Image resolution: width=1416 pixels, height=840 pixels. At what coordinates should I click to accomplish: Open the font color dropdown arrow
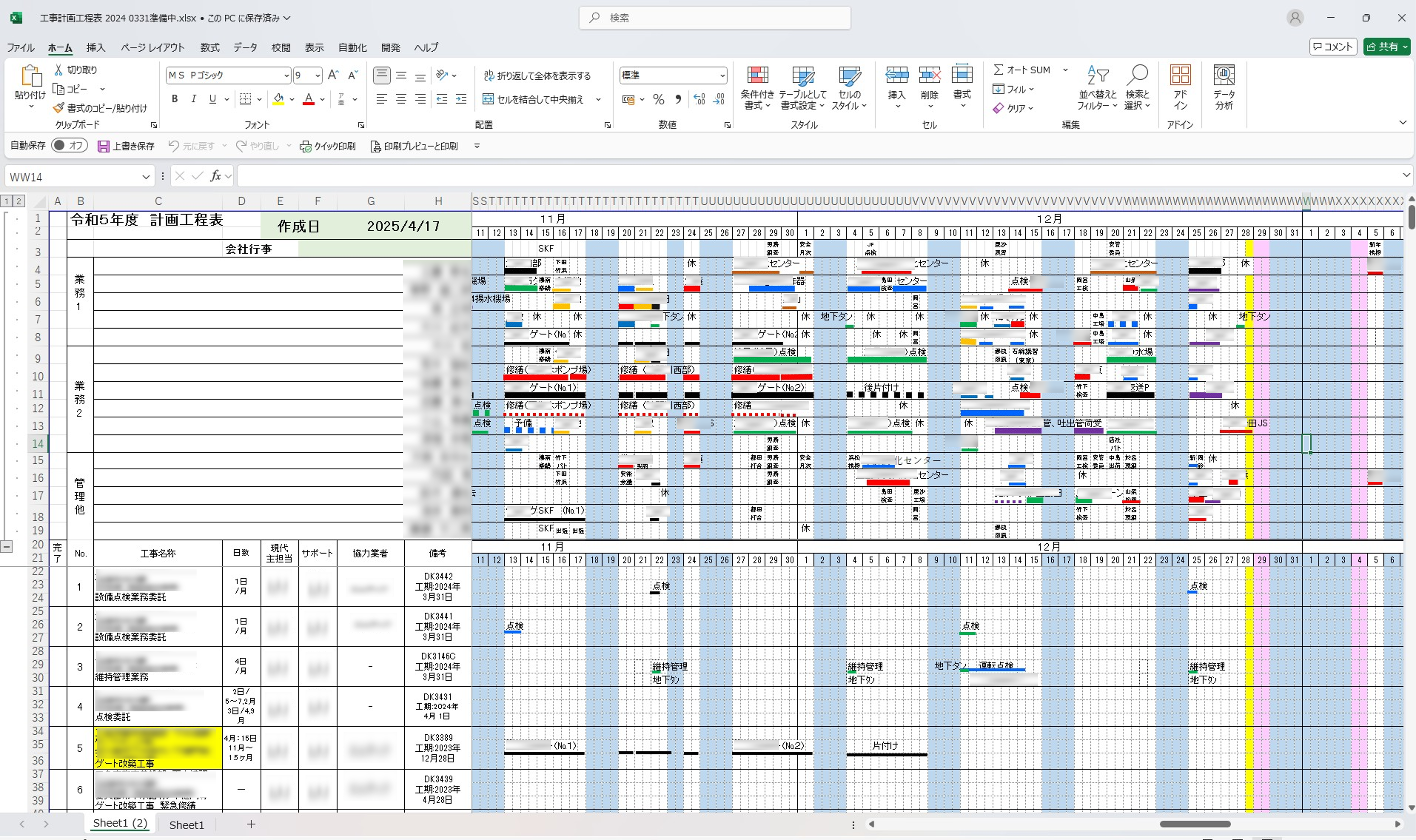click(322, 100)
